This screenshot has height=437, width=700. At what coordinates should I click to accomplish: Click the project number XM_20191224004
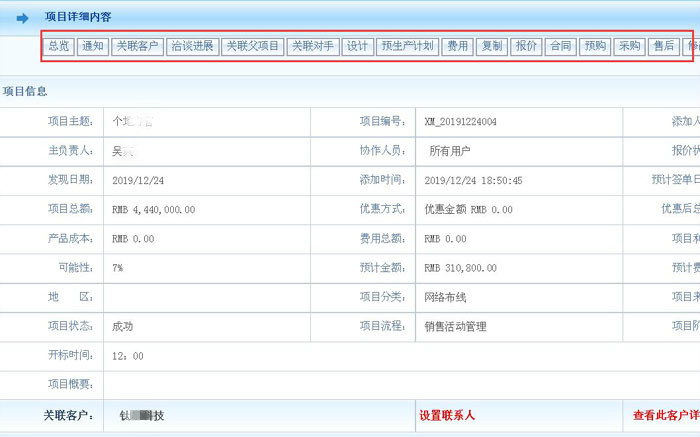(460, 122)
